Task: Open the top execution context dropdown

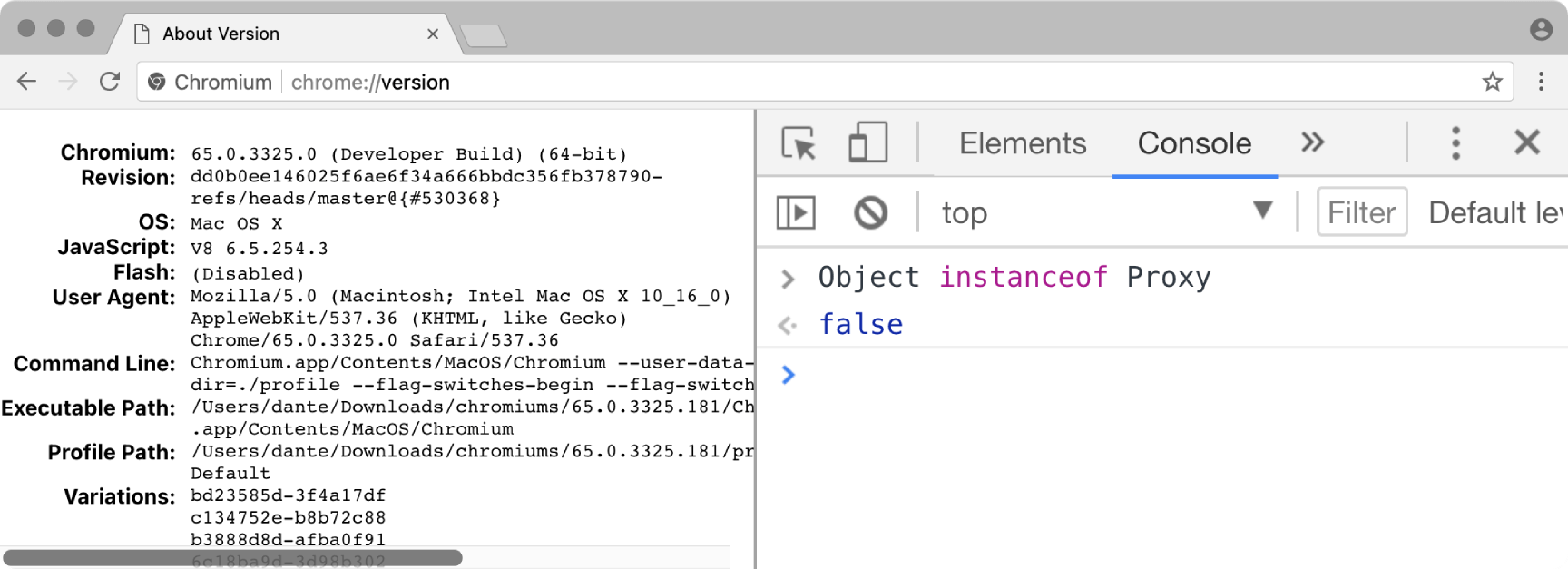Action: click(x=1107, y=212)
